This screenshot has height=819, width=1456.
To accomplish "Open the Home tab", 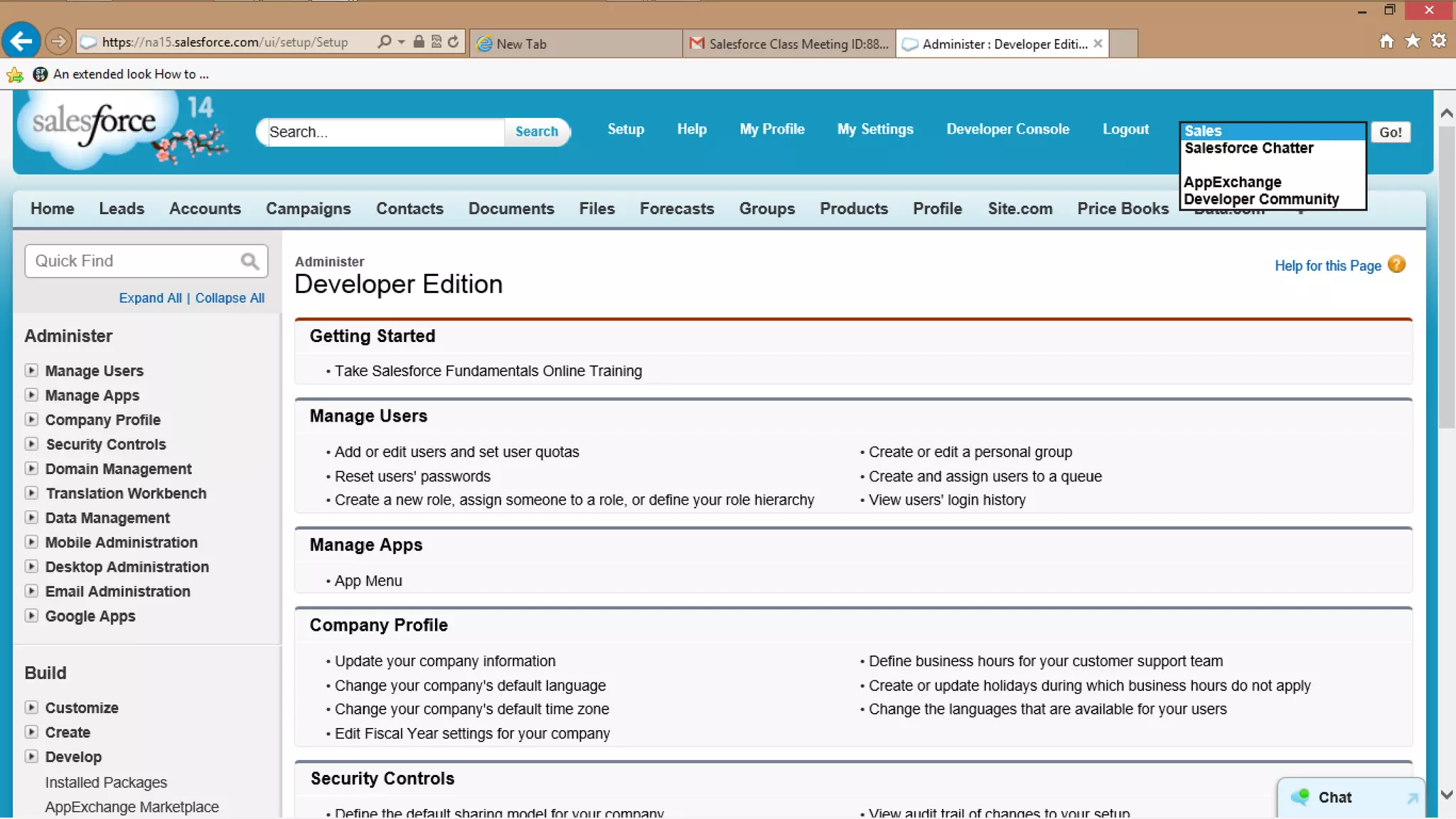I will [x=52, y=208].
